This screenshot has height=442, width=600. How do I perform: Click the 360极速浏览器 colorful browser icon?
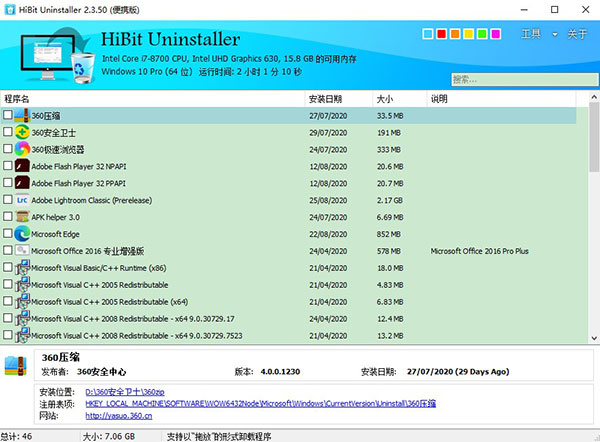[22, 150]
